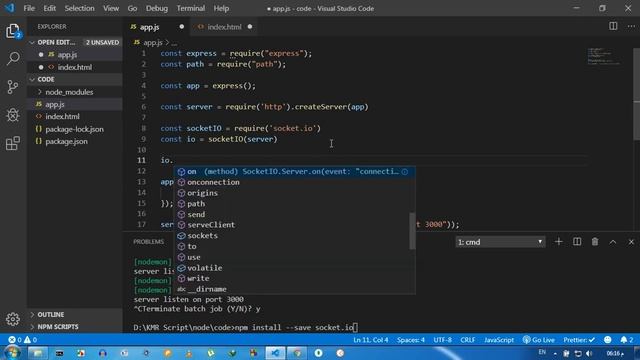Screen dimensions: 640x360
Task: Change end of line sequence CRLF
Action: (467, 340)
